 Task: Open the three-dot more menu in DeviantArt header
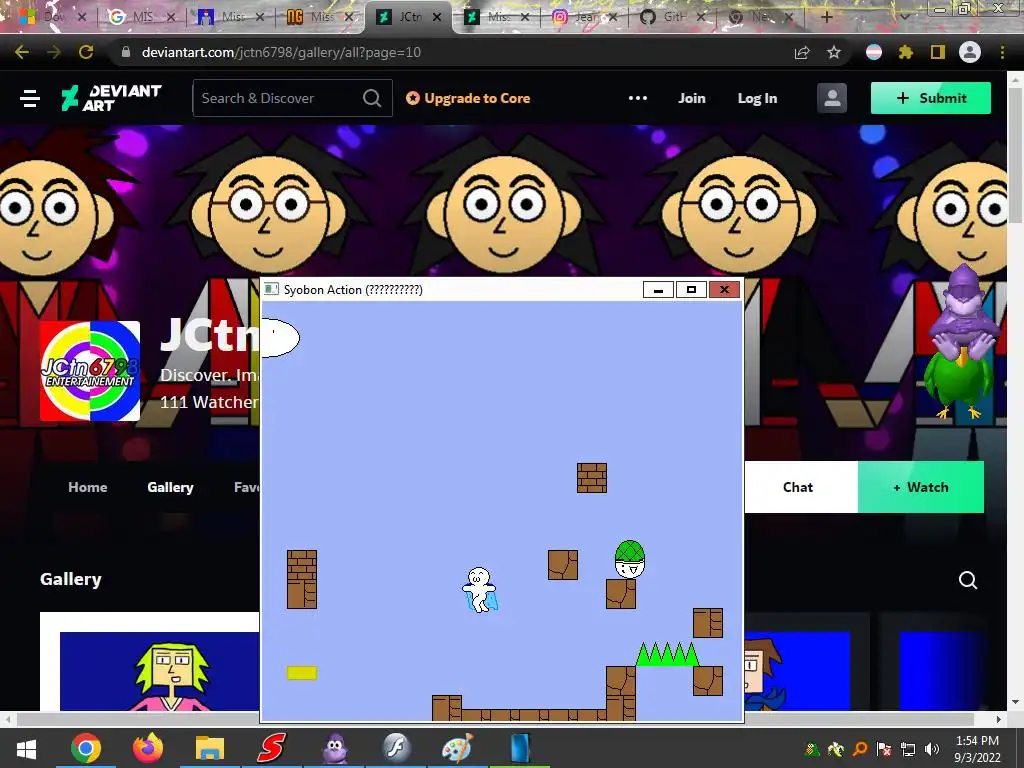(x=637, y=98)
